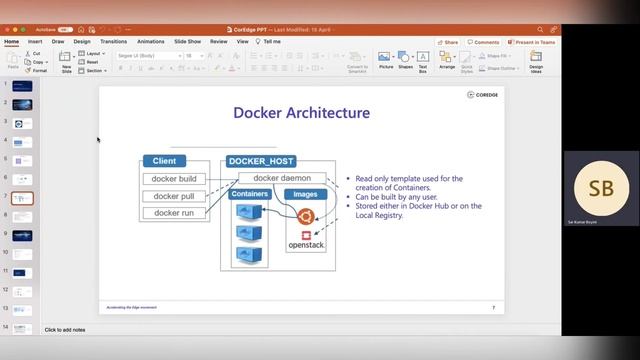Switch to the Draw tab
The width and height of the screenshot is (640, 360).
click(x=58, y=42)
